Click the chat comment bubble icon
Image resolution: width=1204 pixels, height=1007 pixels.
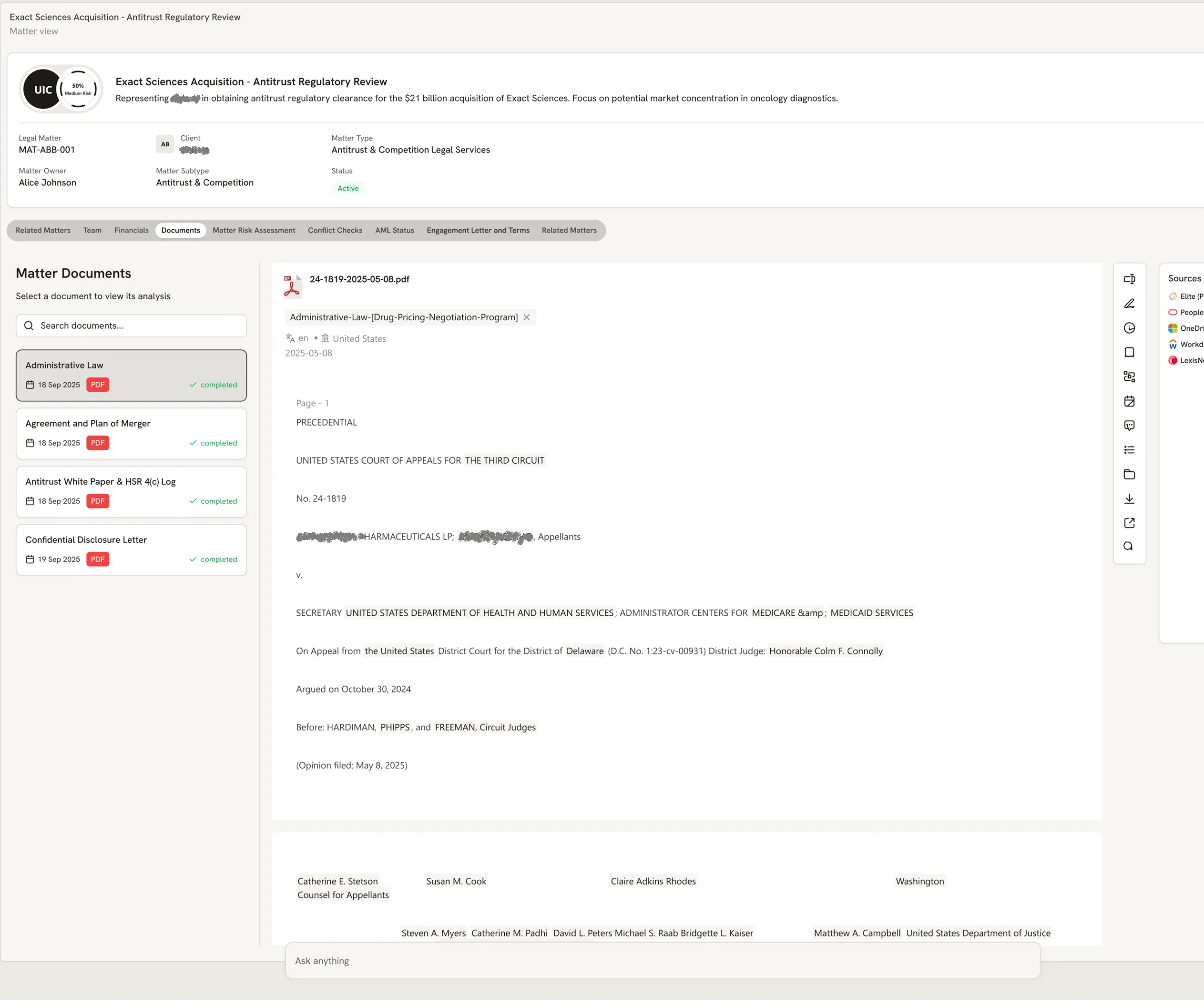tap(1129, 425)
